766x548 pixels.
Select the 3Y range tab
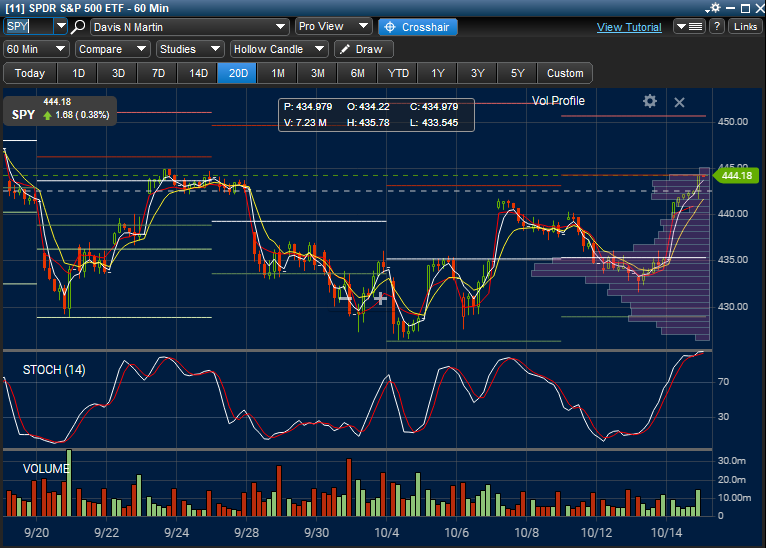[x=478, y=73]
